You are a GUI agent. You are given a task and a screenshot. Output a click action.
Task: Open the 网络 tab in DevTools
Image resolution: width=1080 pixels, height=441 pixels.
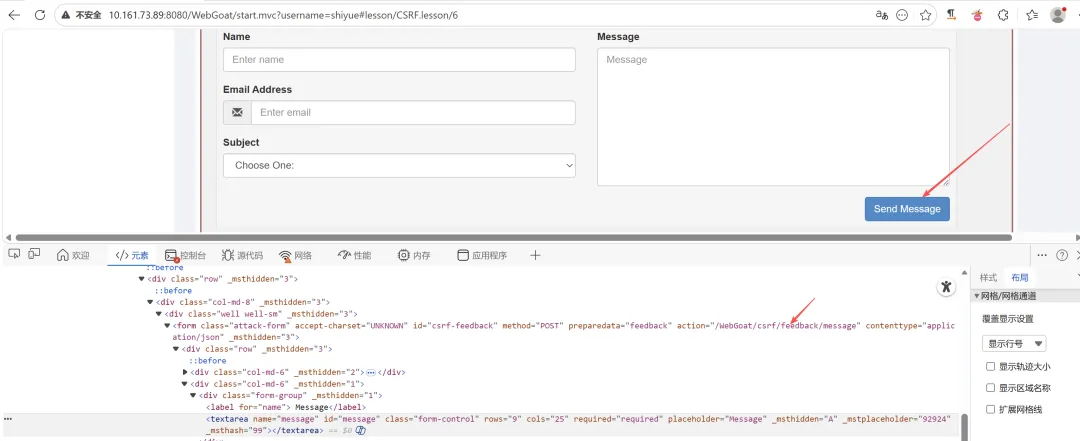point(295,255)
